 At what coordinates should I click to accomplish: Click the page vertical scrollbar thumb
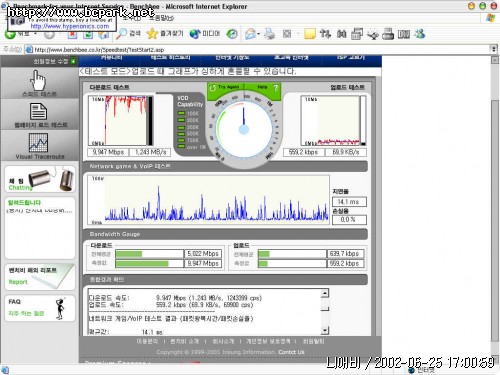495,221
